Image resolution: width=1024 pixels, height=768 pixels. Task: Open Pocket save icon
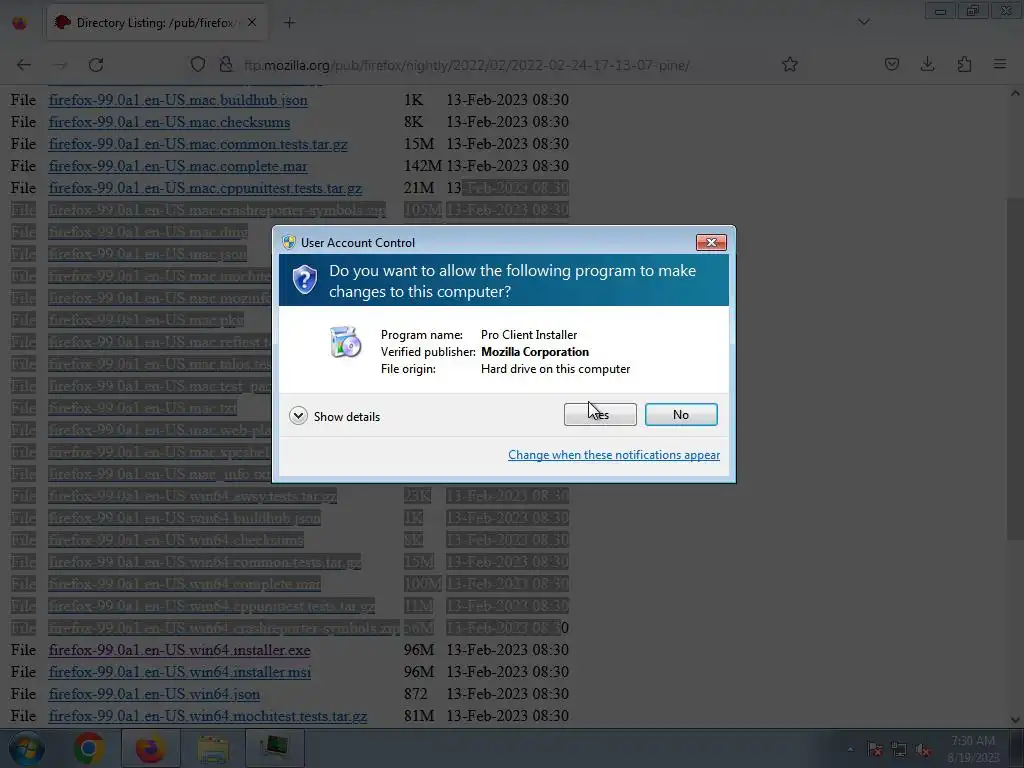click(891, 65)
